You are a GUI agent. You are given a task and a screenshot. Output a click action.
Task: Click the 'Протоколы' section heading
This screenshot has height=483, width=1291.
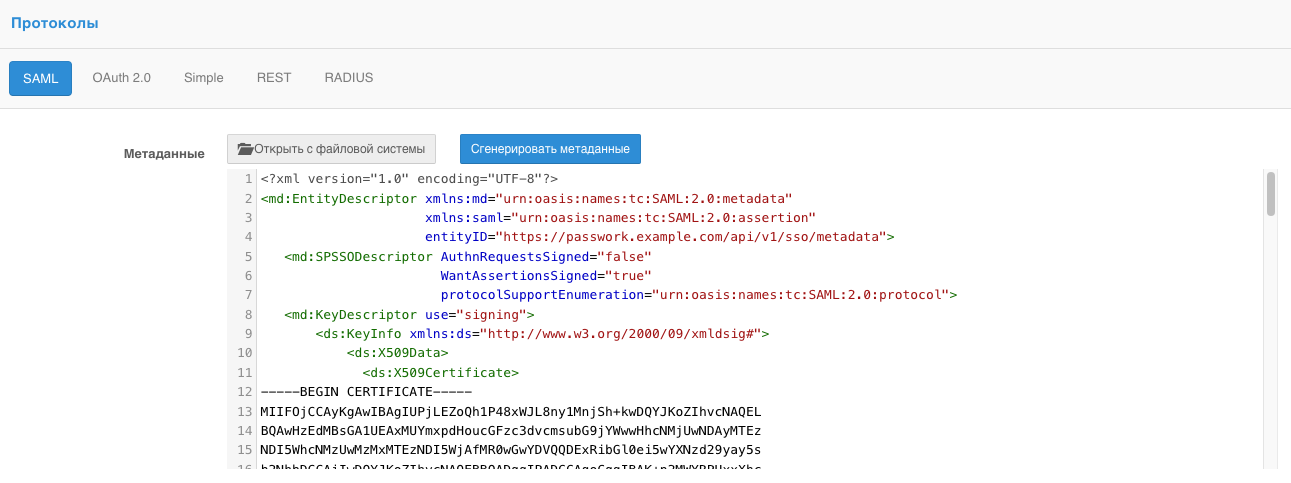[55, 23]
